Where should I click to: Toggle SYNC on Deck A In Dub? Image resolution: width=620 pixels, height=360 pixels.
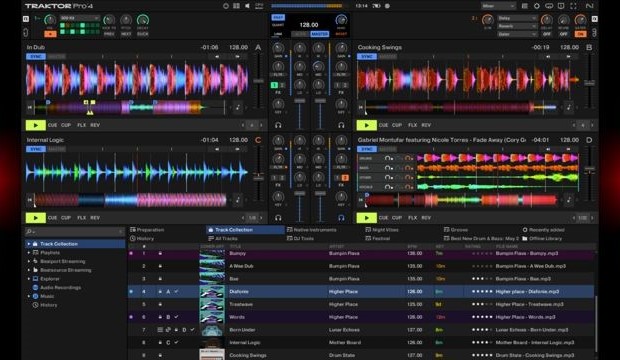pyautogui.click(x=36, y=57)
